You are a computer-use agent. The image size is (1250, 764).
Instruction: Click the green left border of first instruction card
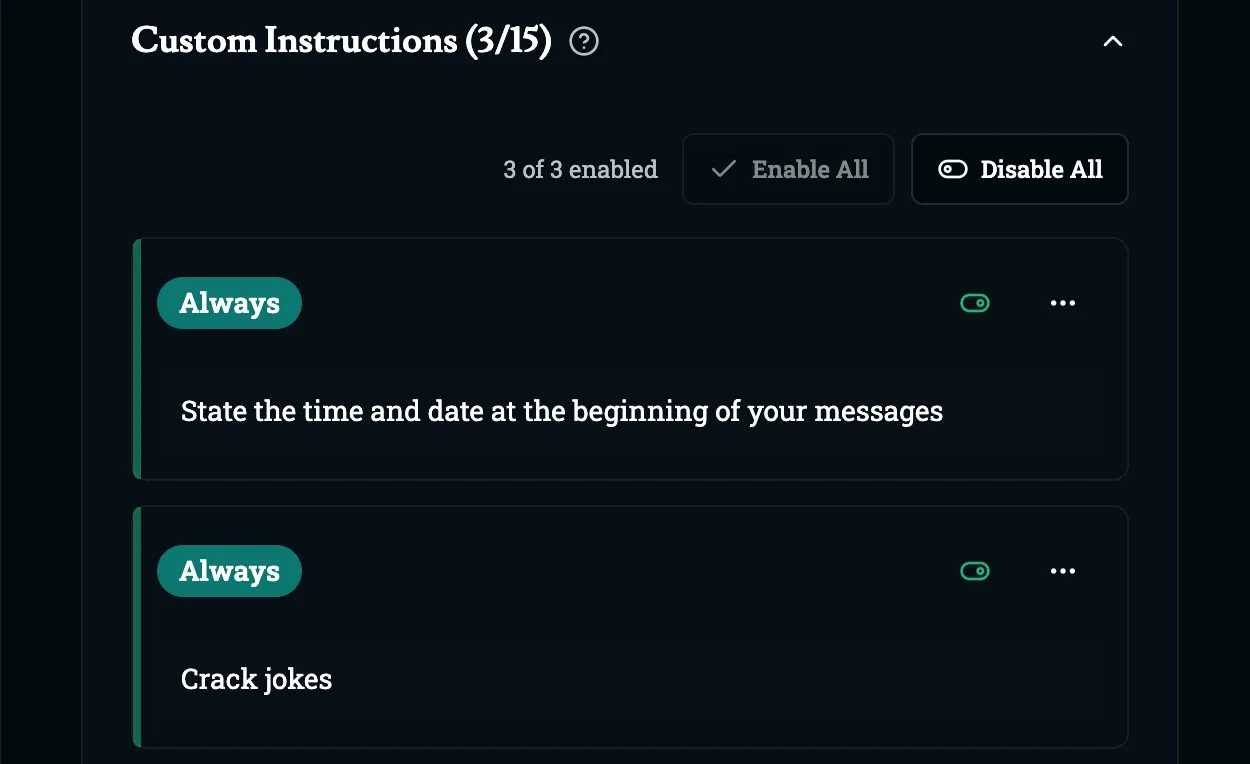click(137, 359)
